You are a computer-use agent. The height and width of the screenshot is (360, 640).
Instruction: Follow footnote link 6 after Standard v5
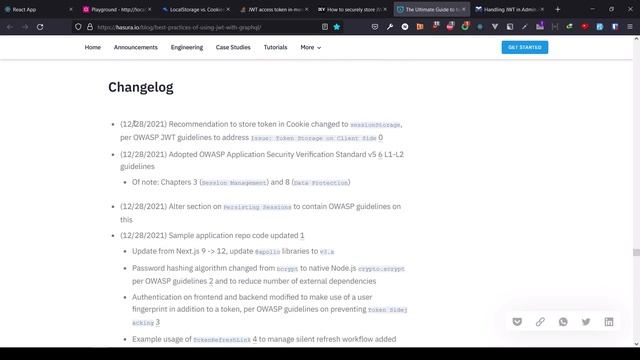pyautogui.click(x=380, y=154)
